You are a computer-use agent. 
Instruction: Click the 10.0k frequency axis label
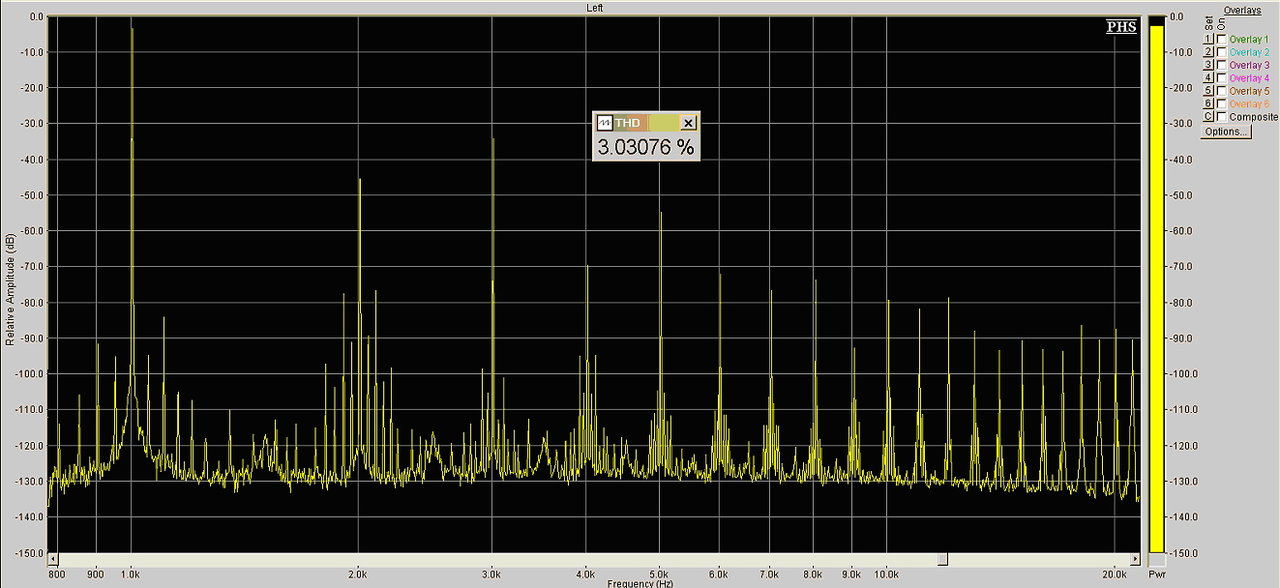click(886, 575)
